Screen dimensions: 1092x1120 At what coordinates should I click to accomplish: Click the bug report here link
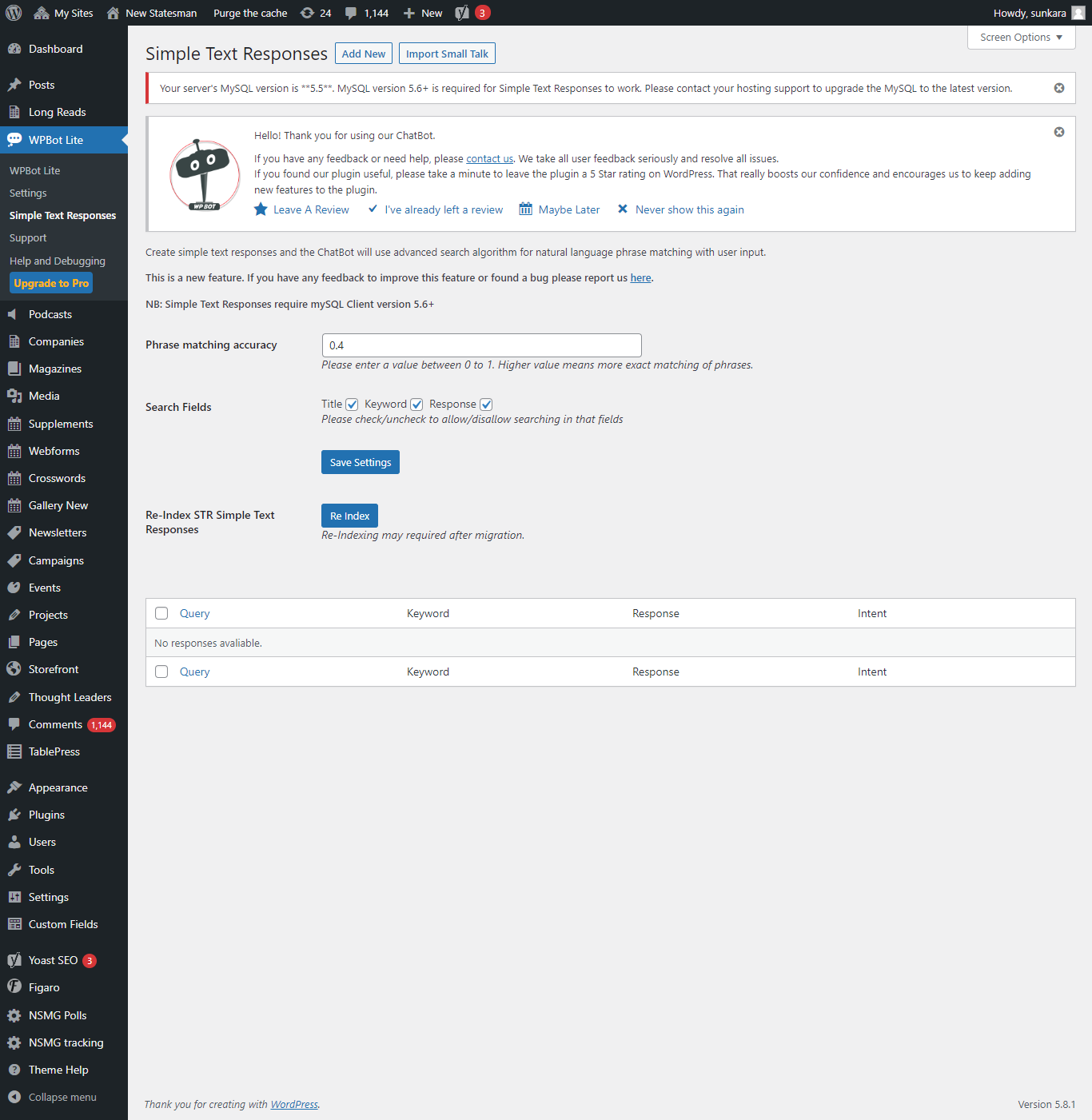pos(641,277)
